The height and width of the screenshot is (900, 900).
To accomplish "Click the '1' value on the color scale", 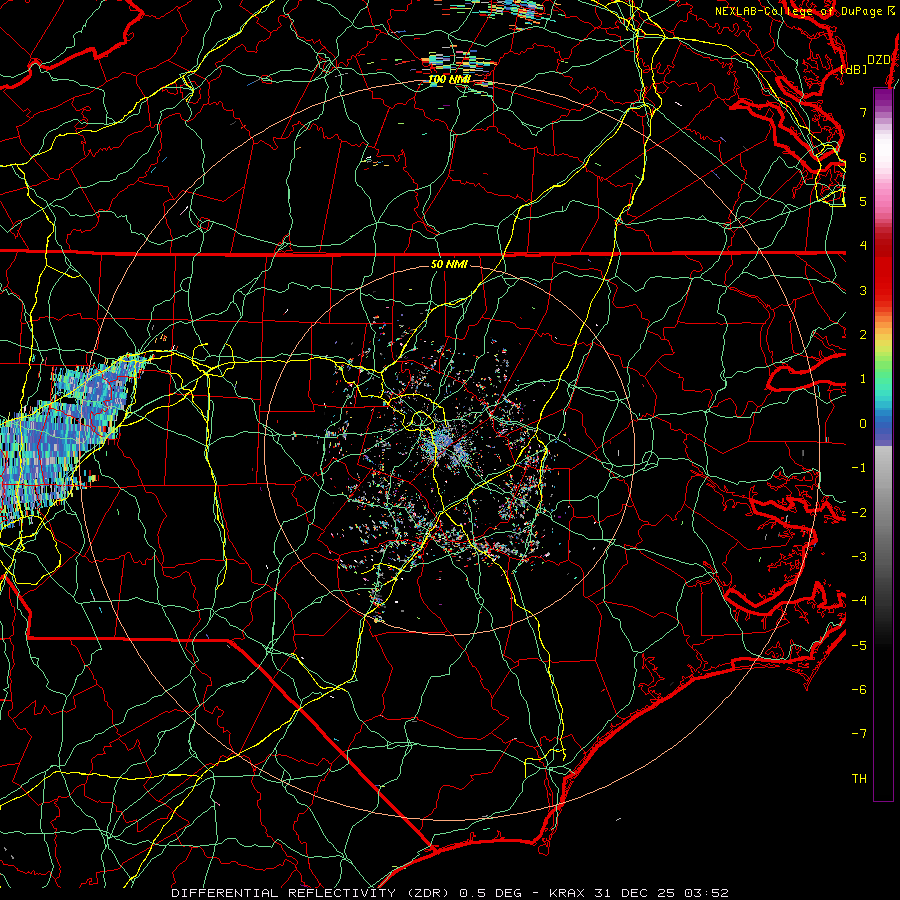I will [863, 379].
